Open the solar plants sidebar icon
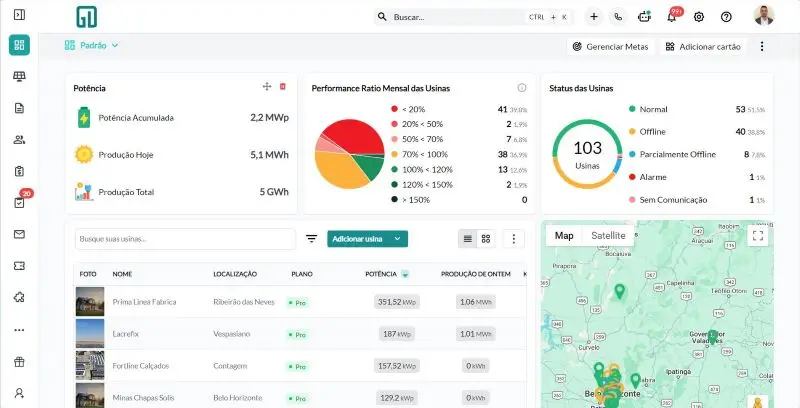 point(19,76)
